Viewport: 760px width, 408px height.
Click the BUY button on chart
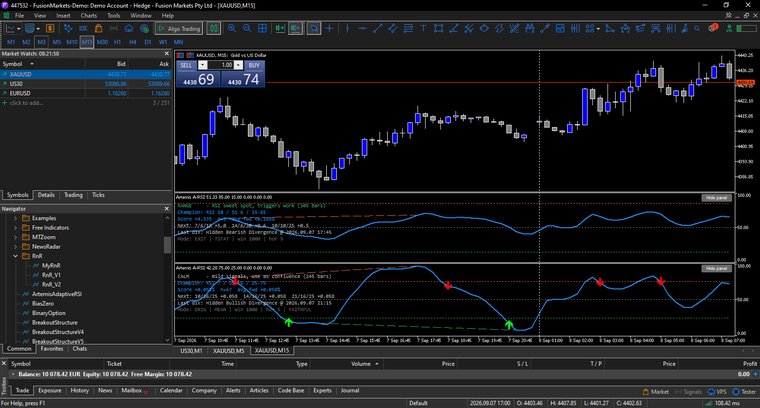point(253,65)
